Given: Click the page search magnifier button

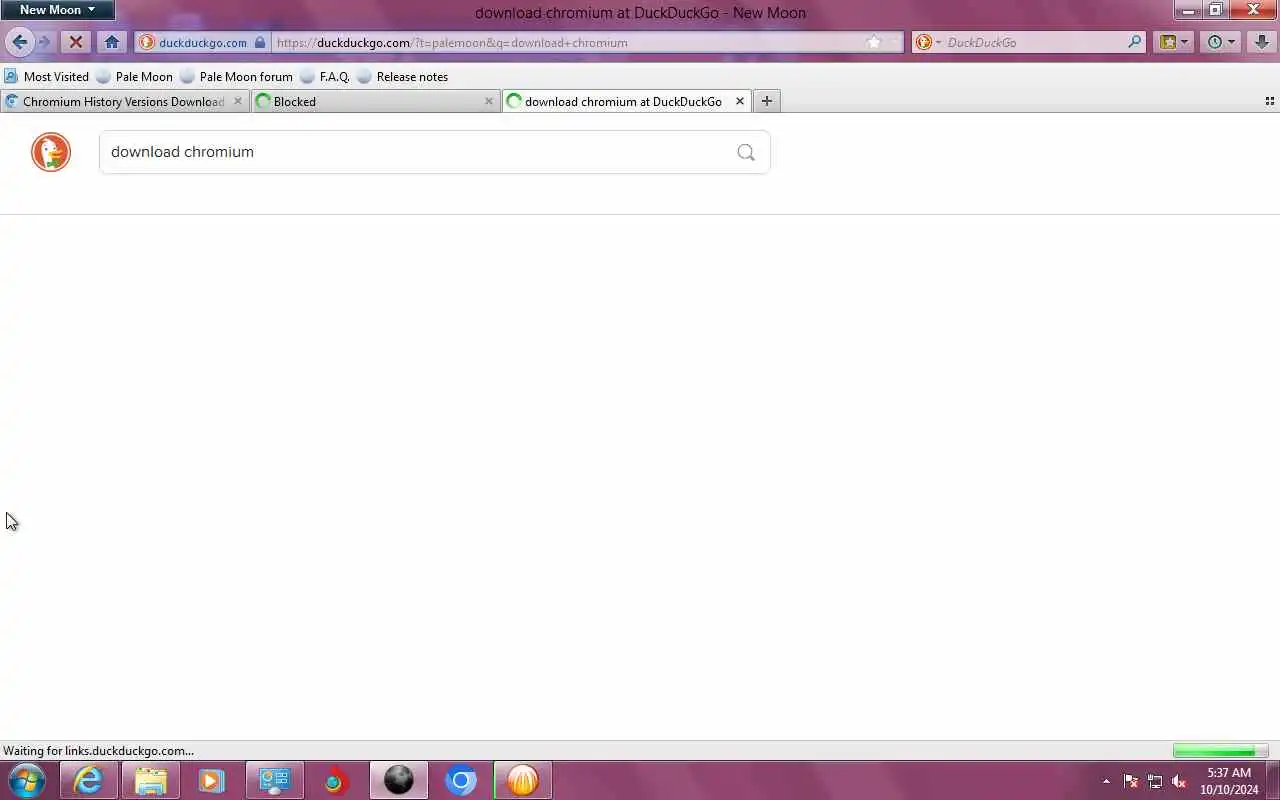Looking at the screenshot, I should click(746, 152).
